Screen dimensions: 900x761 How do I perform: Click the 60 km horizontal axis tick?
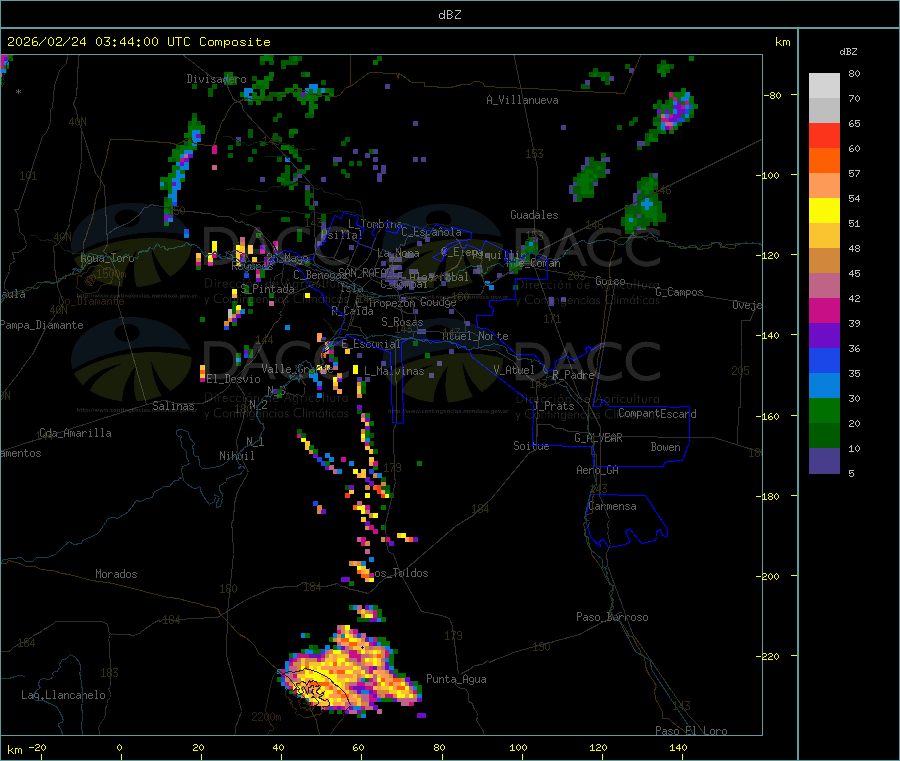click(x=358, y=748)
